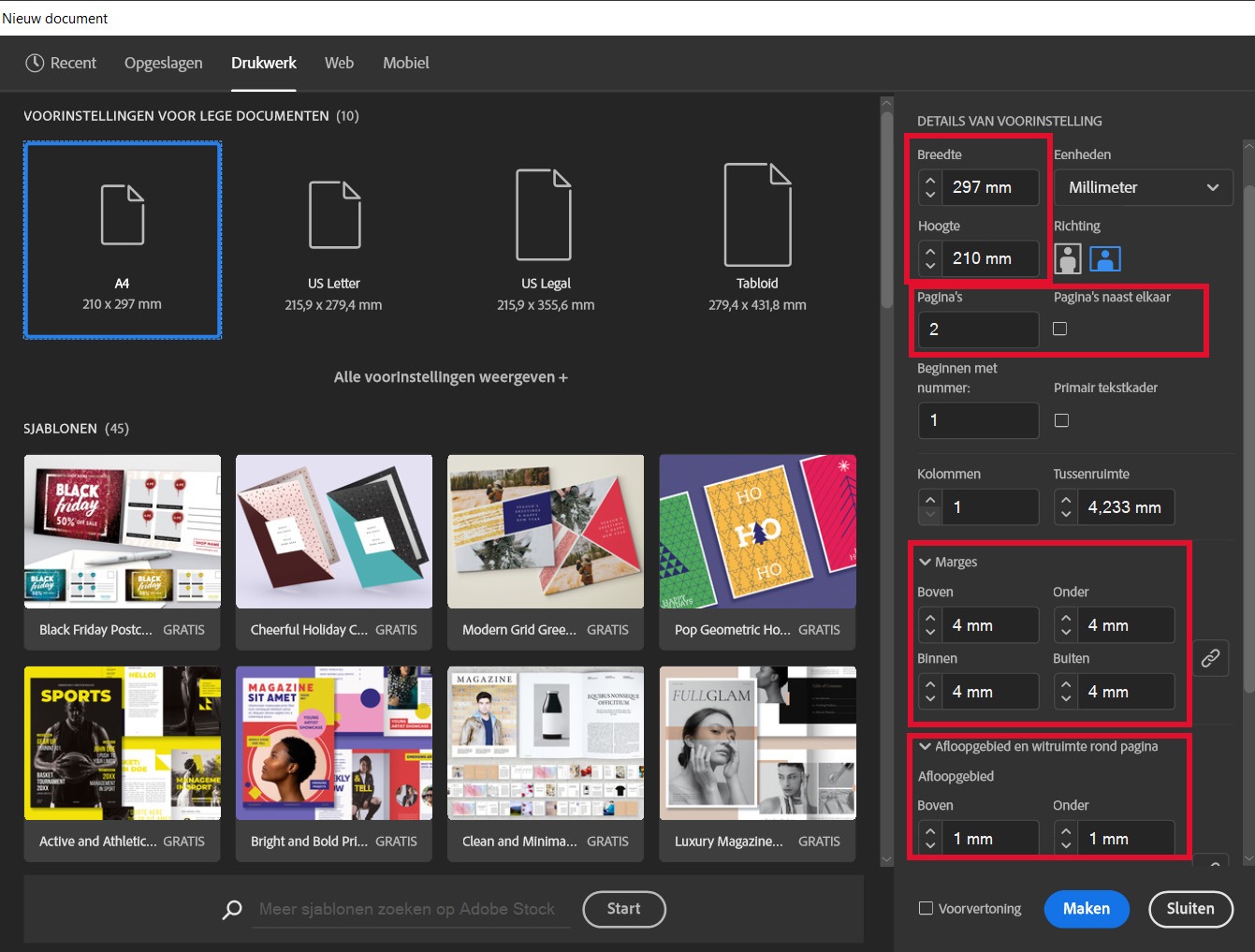The image size is (1255, 952).
Task: Switch to the Web tab
Action: pyautogui.click(x=339, y=63)
